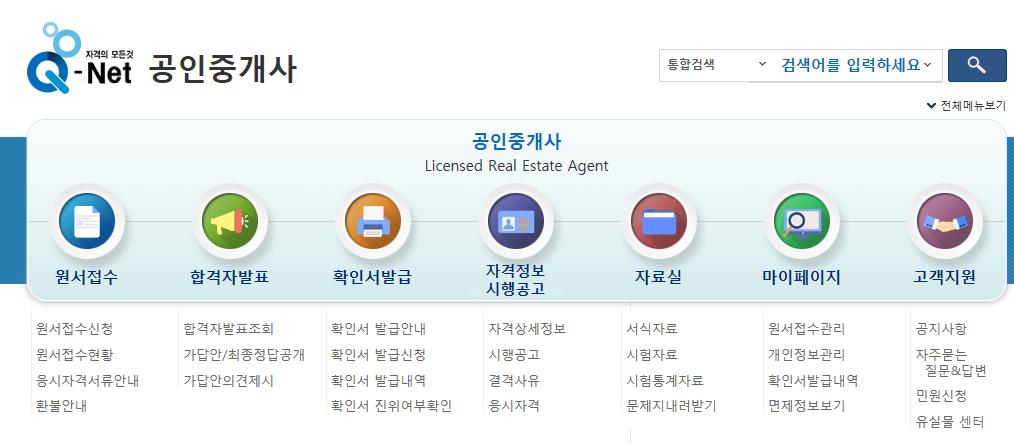
Task: Open the 원서접수신청 menu item
Action: click(74, 329)
